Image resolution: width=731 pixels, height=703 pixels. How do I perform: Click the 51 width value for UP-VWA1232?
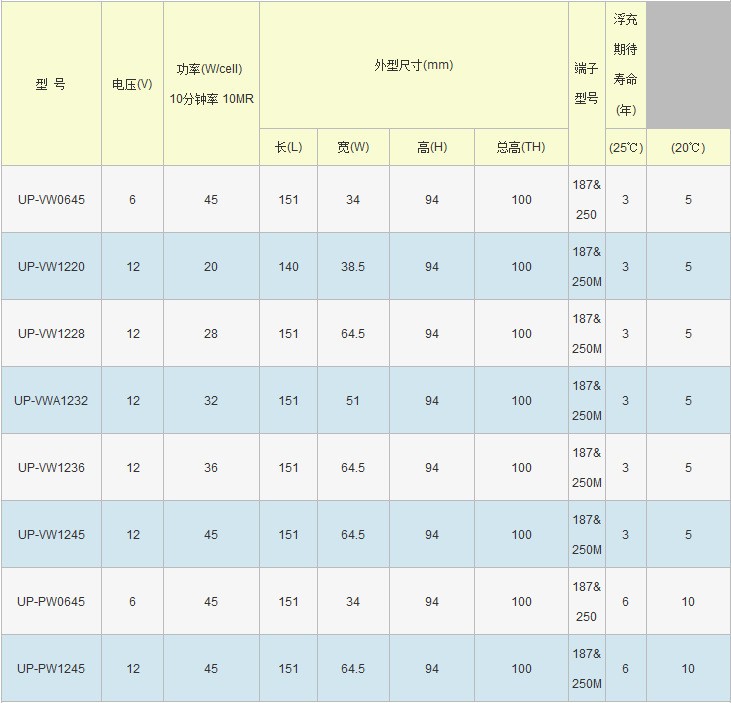(x=353, y=400)
